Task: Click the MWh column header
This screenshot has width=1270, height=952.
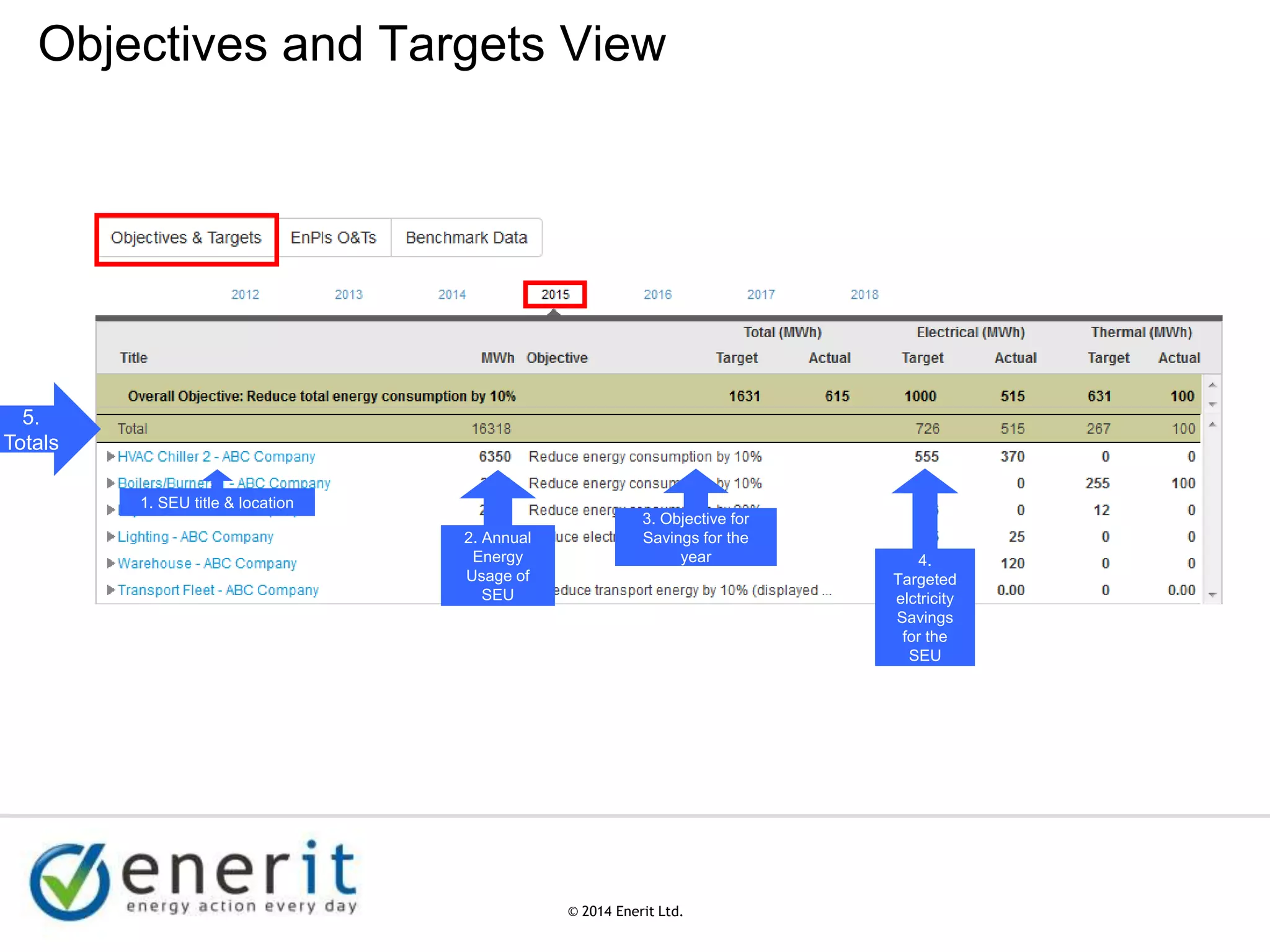Action: click(x=498, y=358)
